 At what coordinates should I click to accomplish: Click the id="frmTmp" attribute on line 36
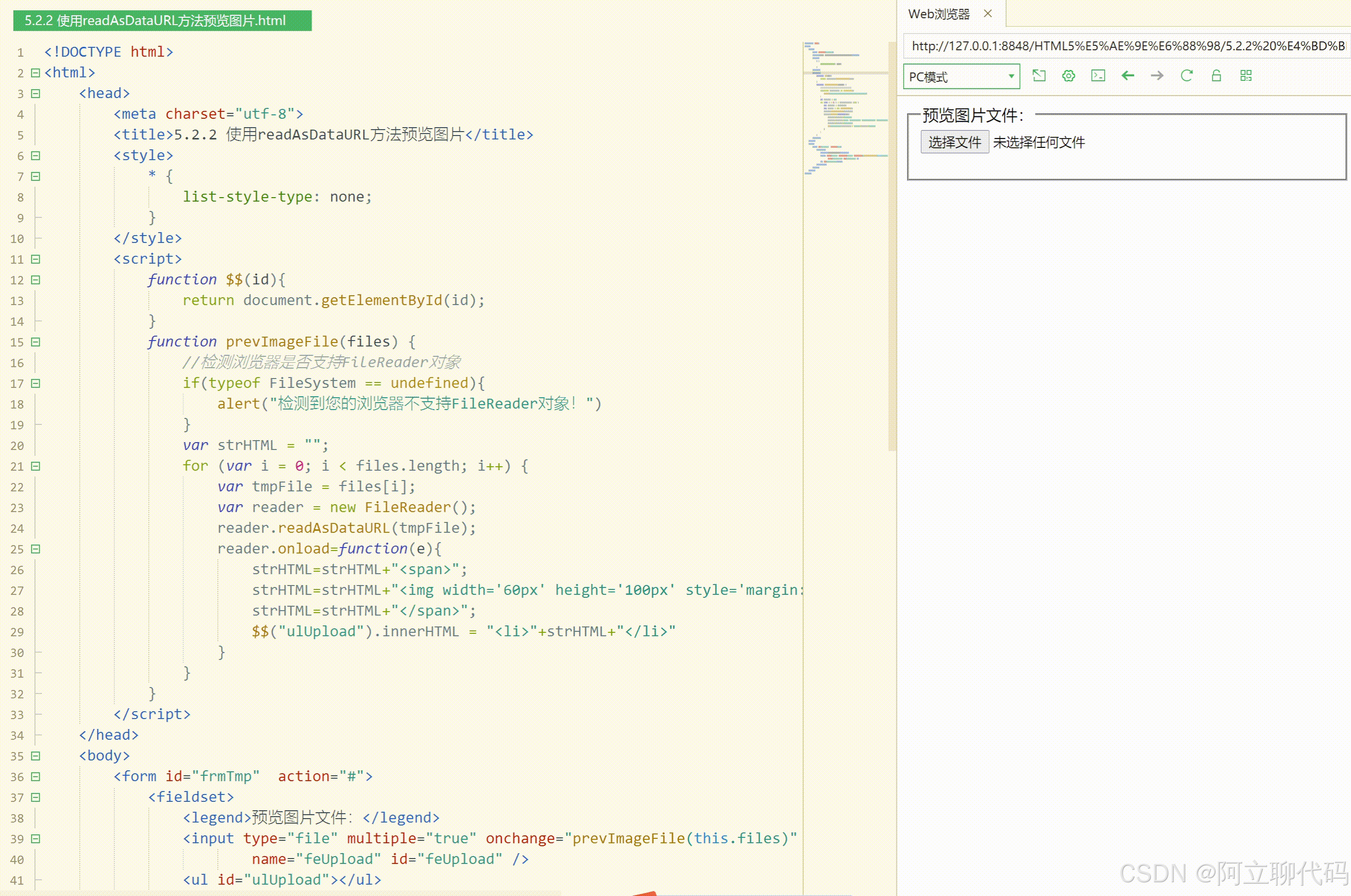(212, 776)
